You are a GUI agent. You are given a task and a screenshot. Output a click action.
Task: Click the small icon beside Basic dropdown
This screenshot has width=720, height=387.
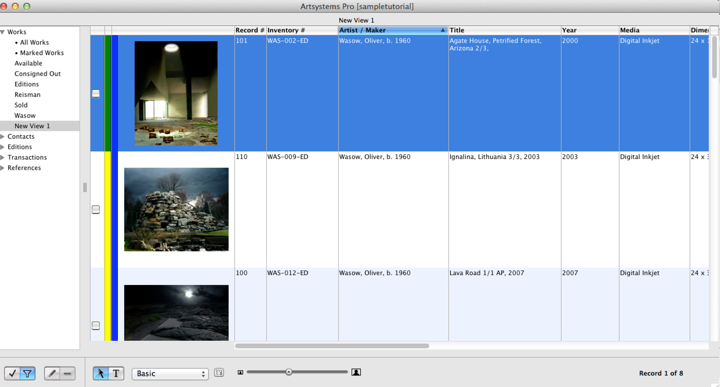click(x=219, y=373)
